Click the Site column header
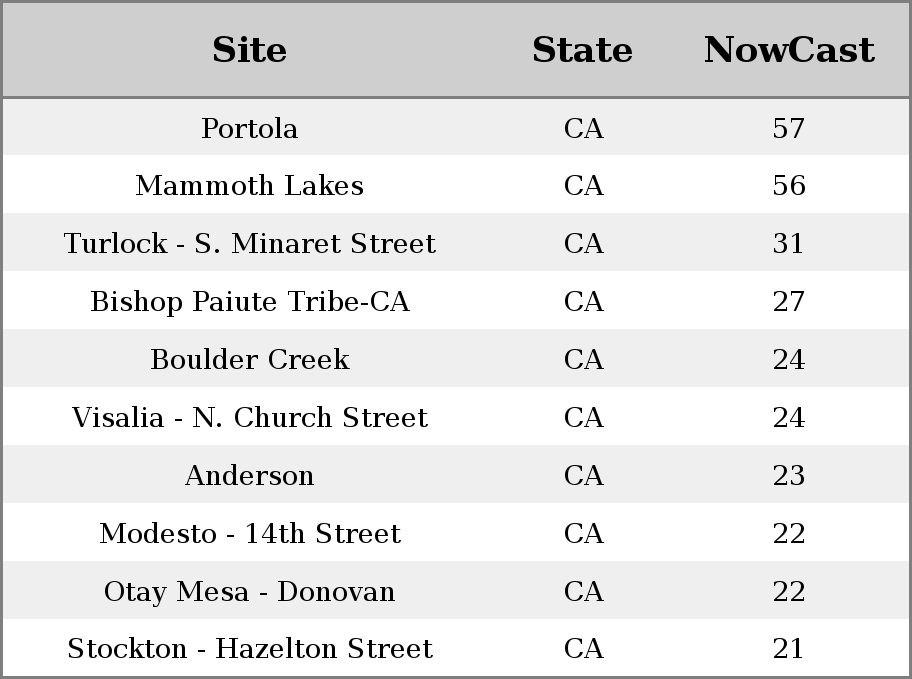Viewport: 912px width, 679px height. click(250, 49)
